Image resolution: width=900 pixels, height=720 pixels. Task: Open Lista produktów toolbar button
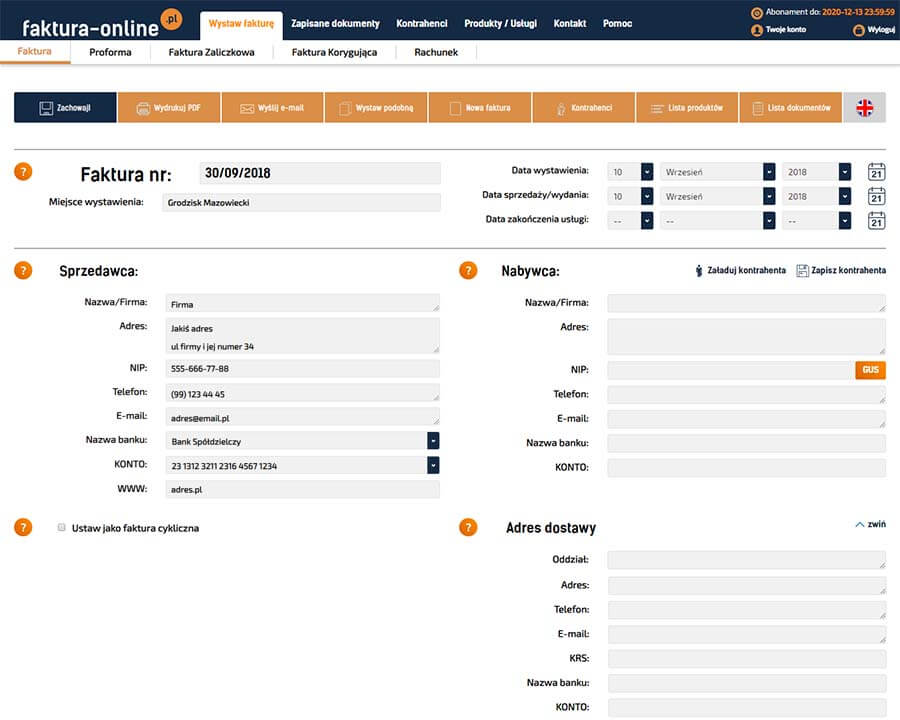pyautogui.click(x=687, y=107)
